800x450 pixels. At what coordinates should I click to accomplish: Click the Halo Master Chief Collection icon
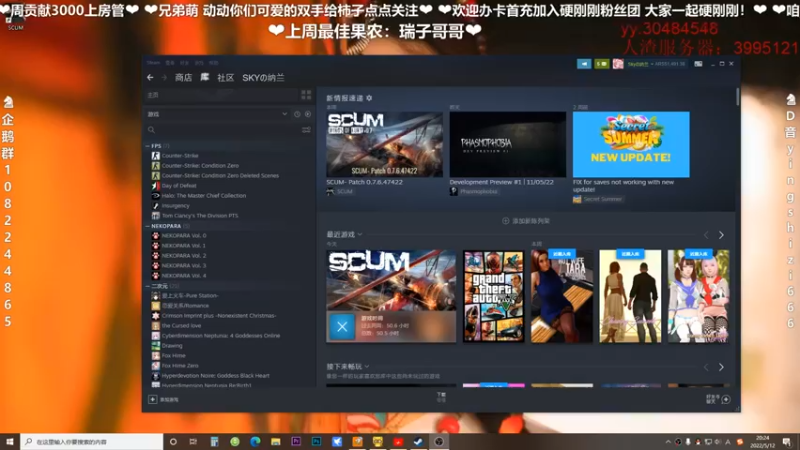tap(156, 195)
